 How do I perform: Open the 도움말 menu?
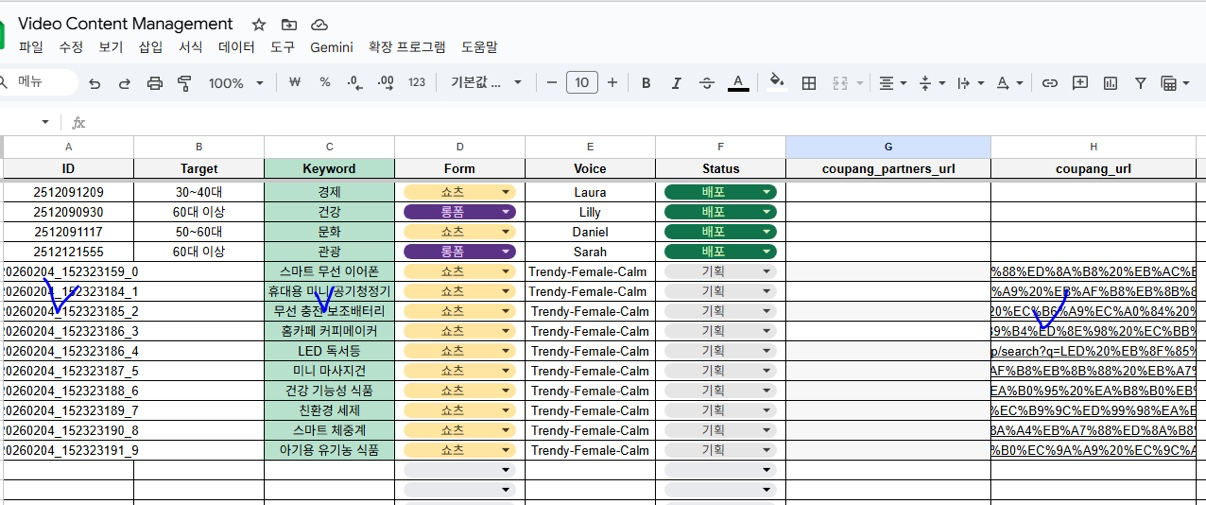click(x=479, y=47)
